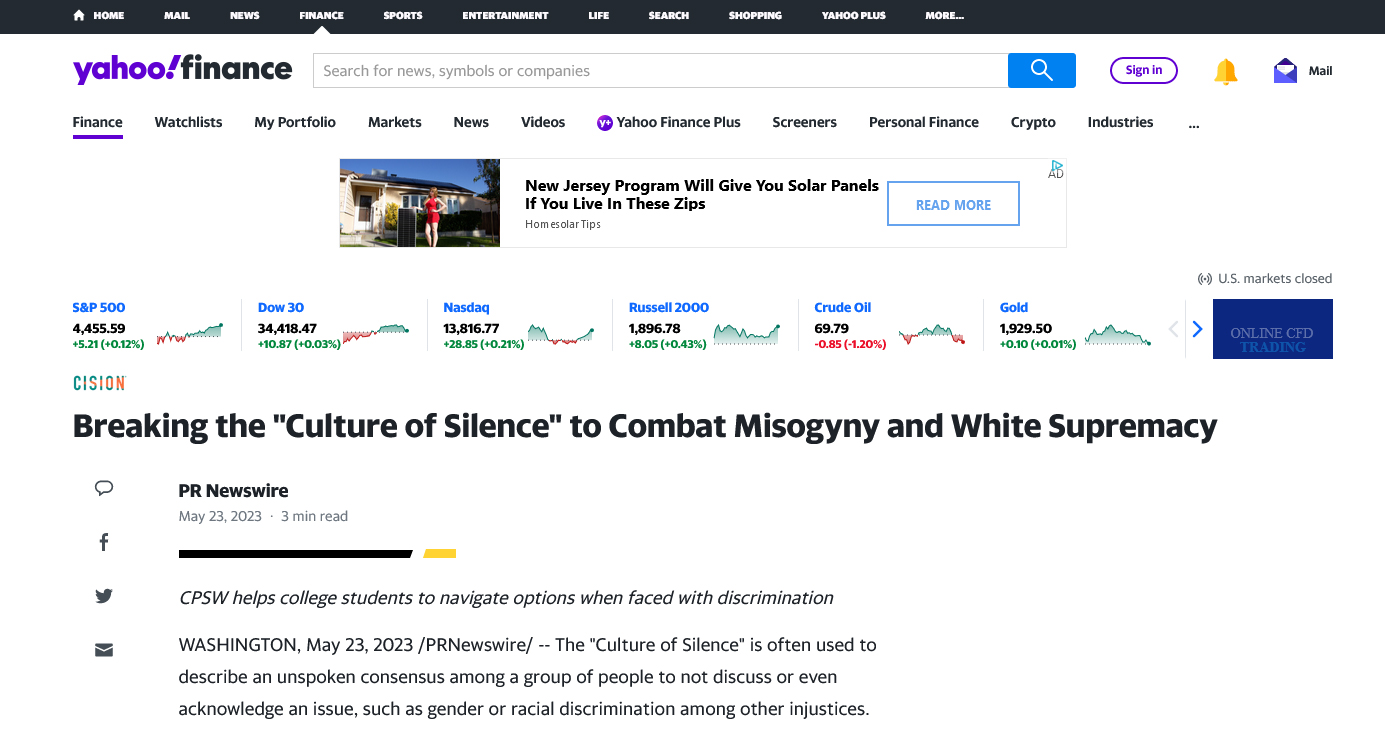This screenshot has height=744, width=1385.
Task: Click the article headline about Culture of Silence
Action: coord(645,426)
